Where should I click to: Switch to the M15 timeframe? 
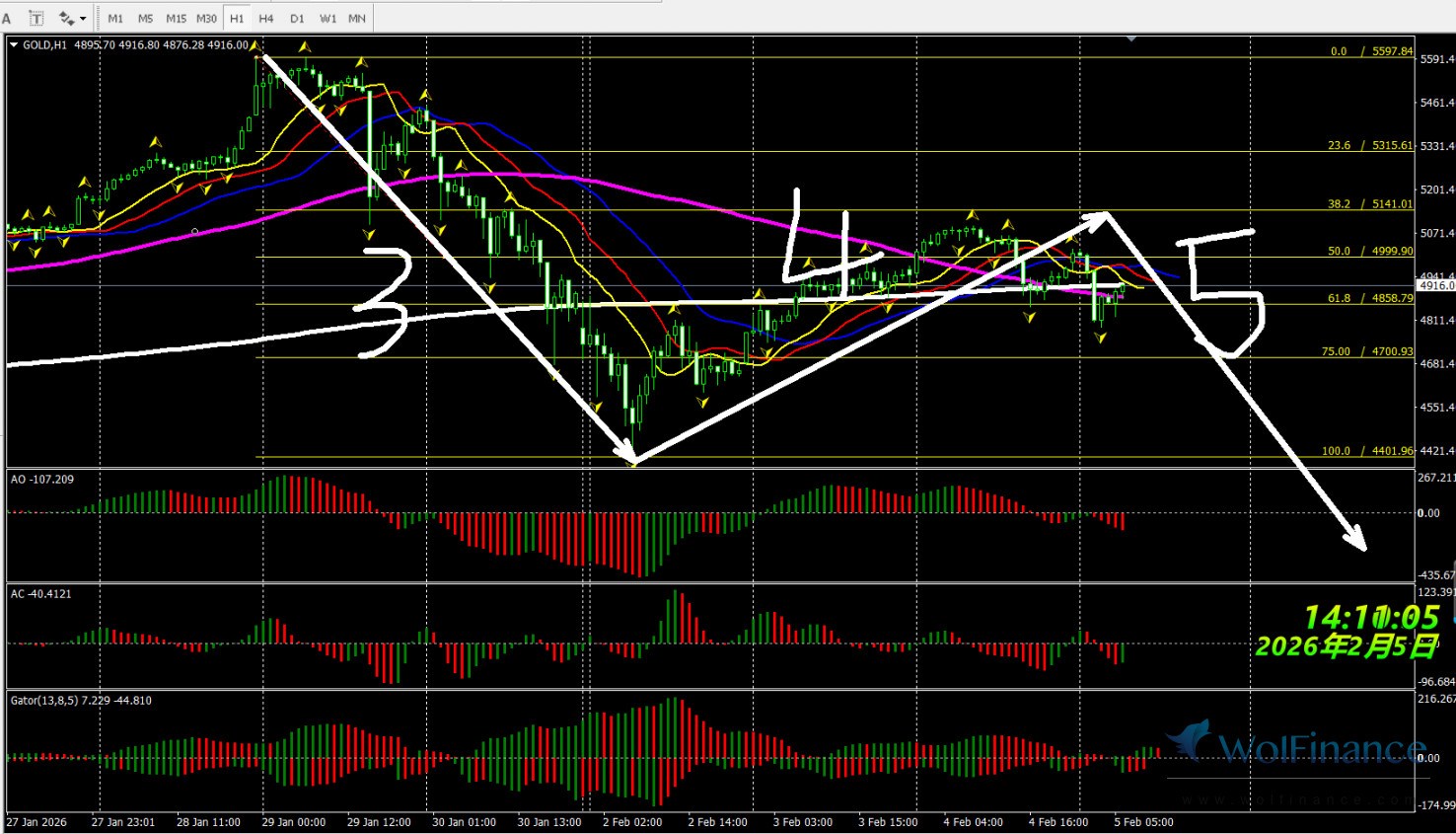point(176,19)
